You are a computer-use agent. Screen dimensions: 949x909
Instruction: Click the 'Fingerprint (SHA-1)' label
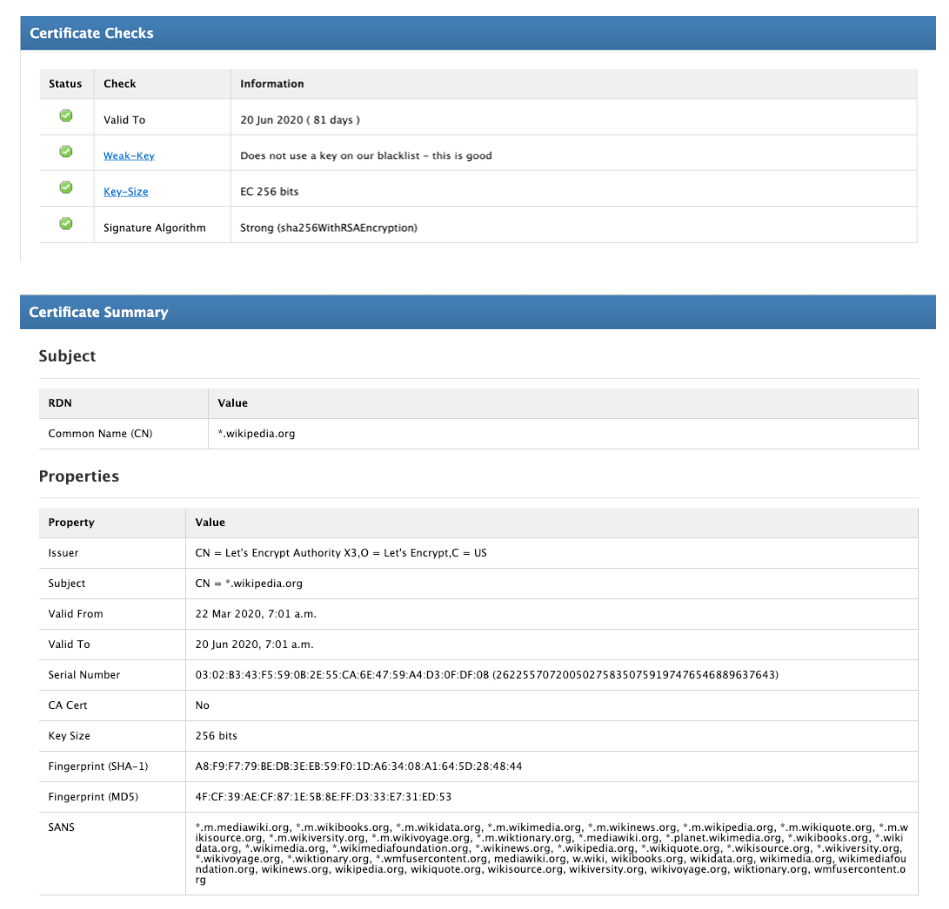[x=98, y=766]
